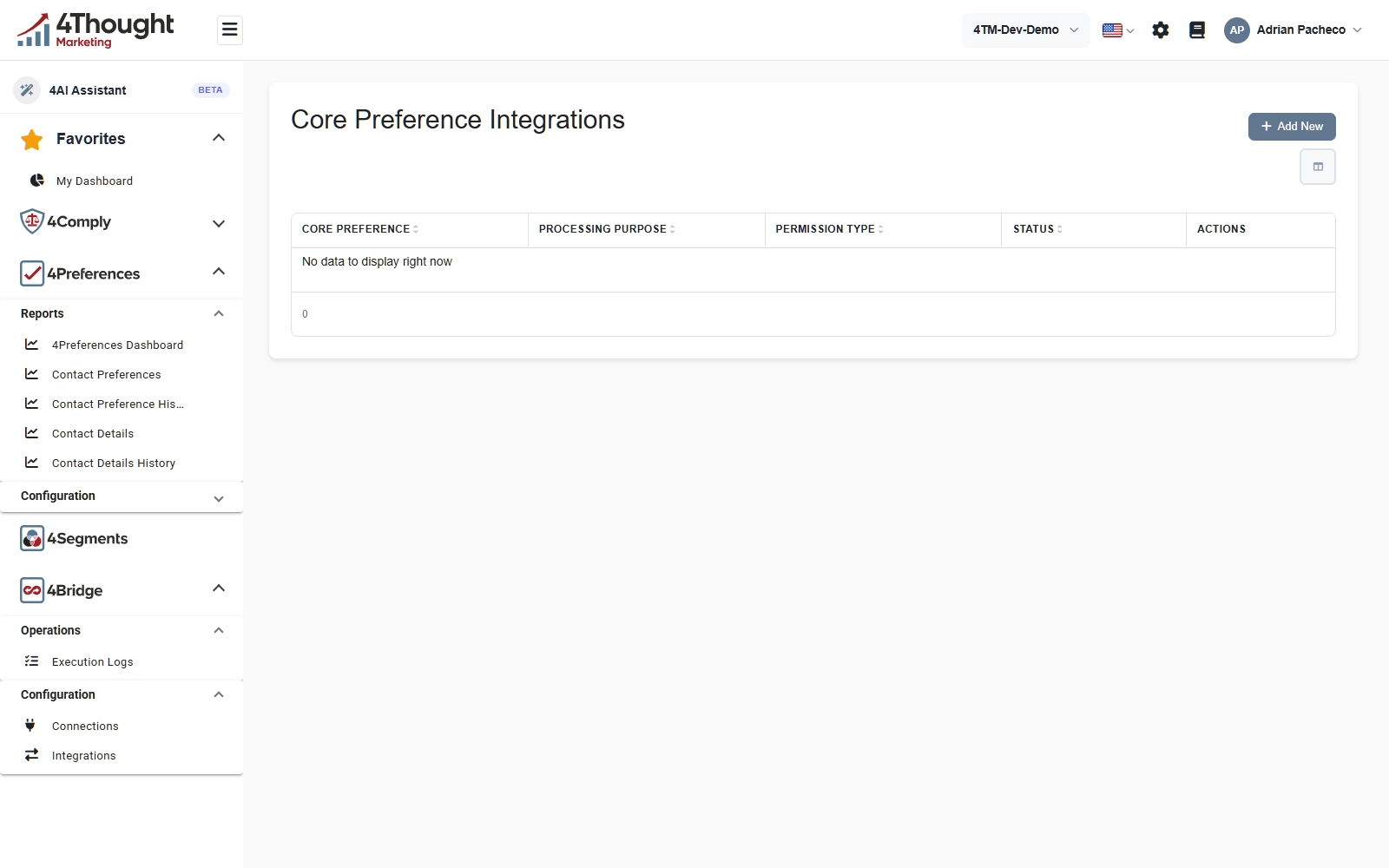Click the US flag language icon
The image size is (1389, 868).
(1112, 30)
